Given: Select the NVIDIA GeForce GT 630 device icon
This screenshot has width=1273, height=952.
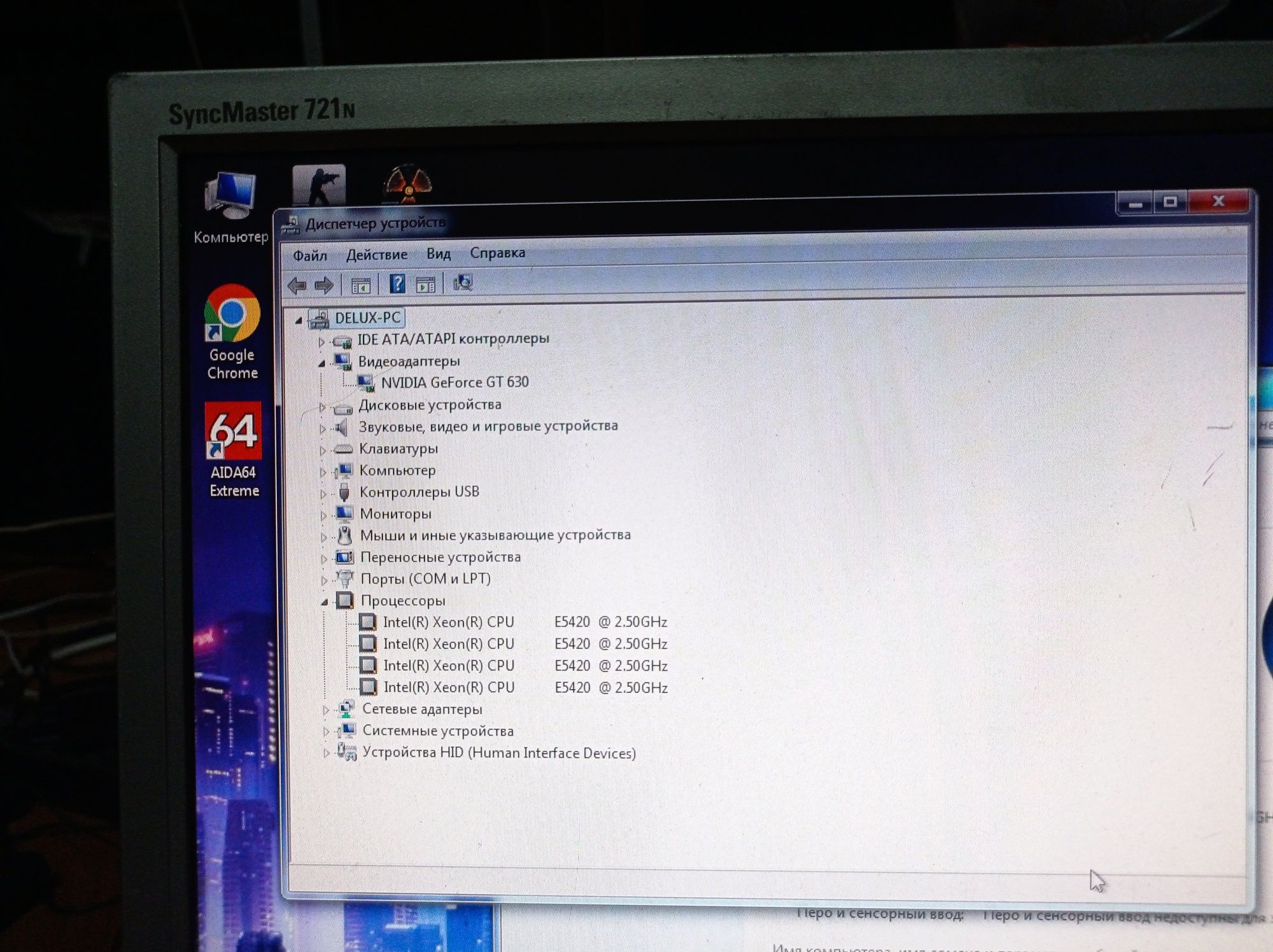Looking at the screenshot, I should [366, 382].
